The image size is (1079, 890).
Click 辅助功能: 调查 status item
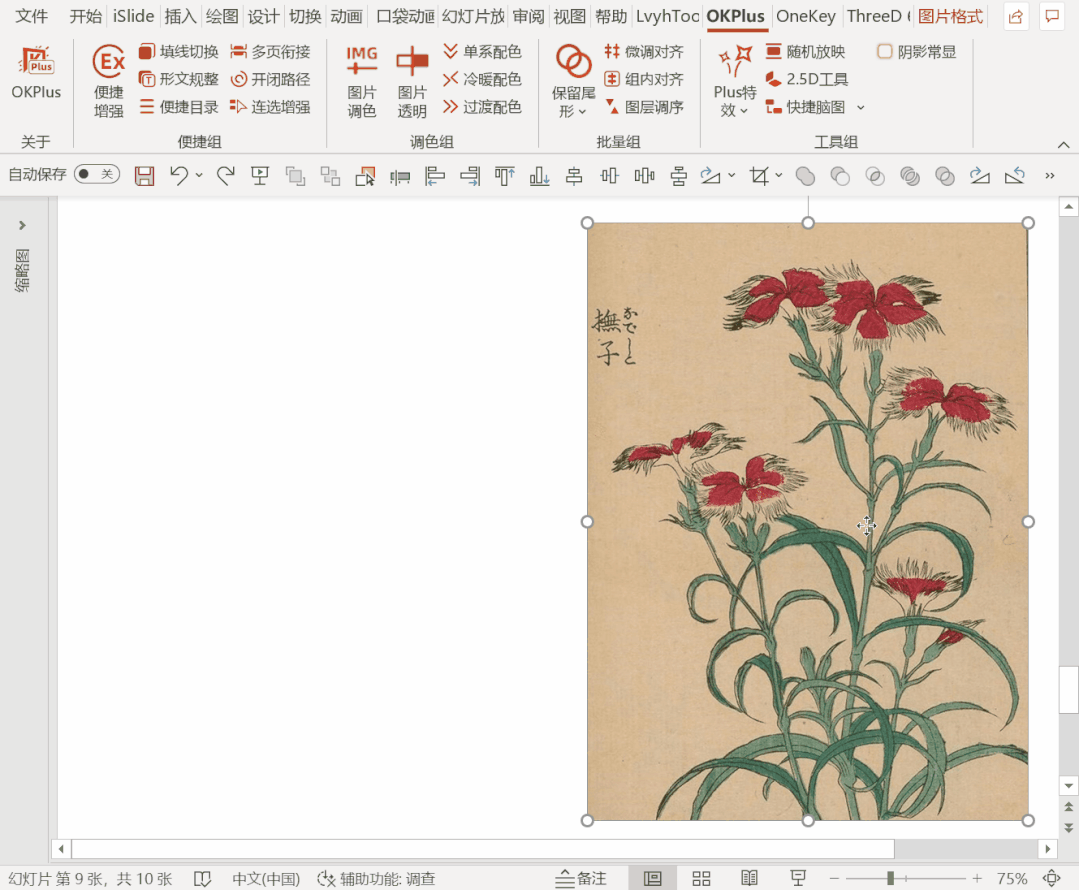pyautogui.click(x=376, y=879)
